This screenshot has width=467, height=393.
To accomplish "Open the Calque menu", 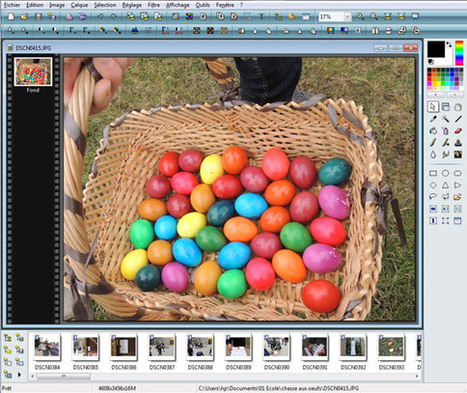I will click(x=79, y=5).
